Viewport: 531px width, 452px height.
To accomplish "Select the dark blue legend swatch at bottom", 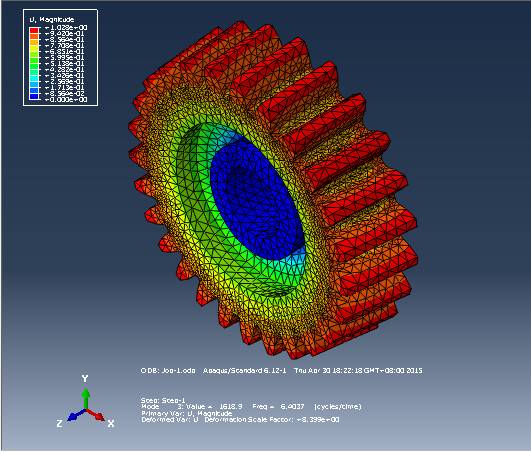I will tap(34, 96).
